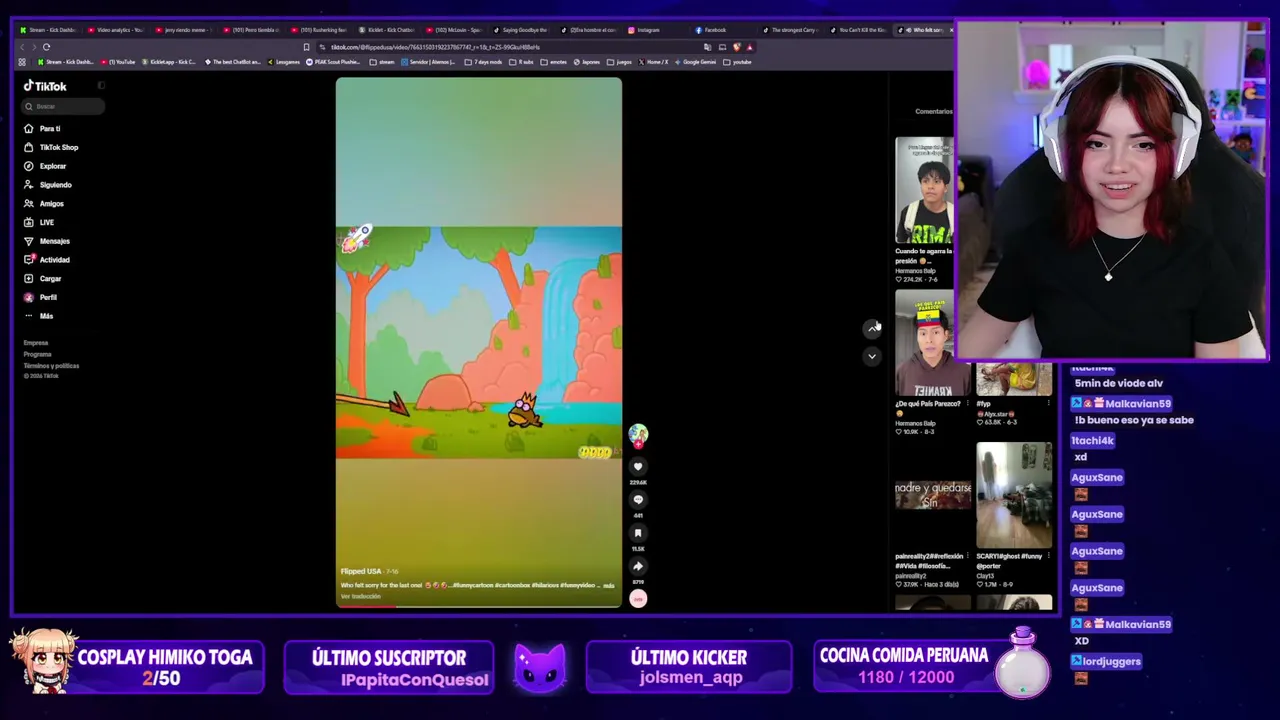Save video with the bookmark icon
The height and width of the screenshot is (720, 1280).
pos(638,533)
